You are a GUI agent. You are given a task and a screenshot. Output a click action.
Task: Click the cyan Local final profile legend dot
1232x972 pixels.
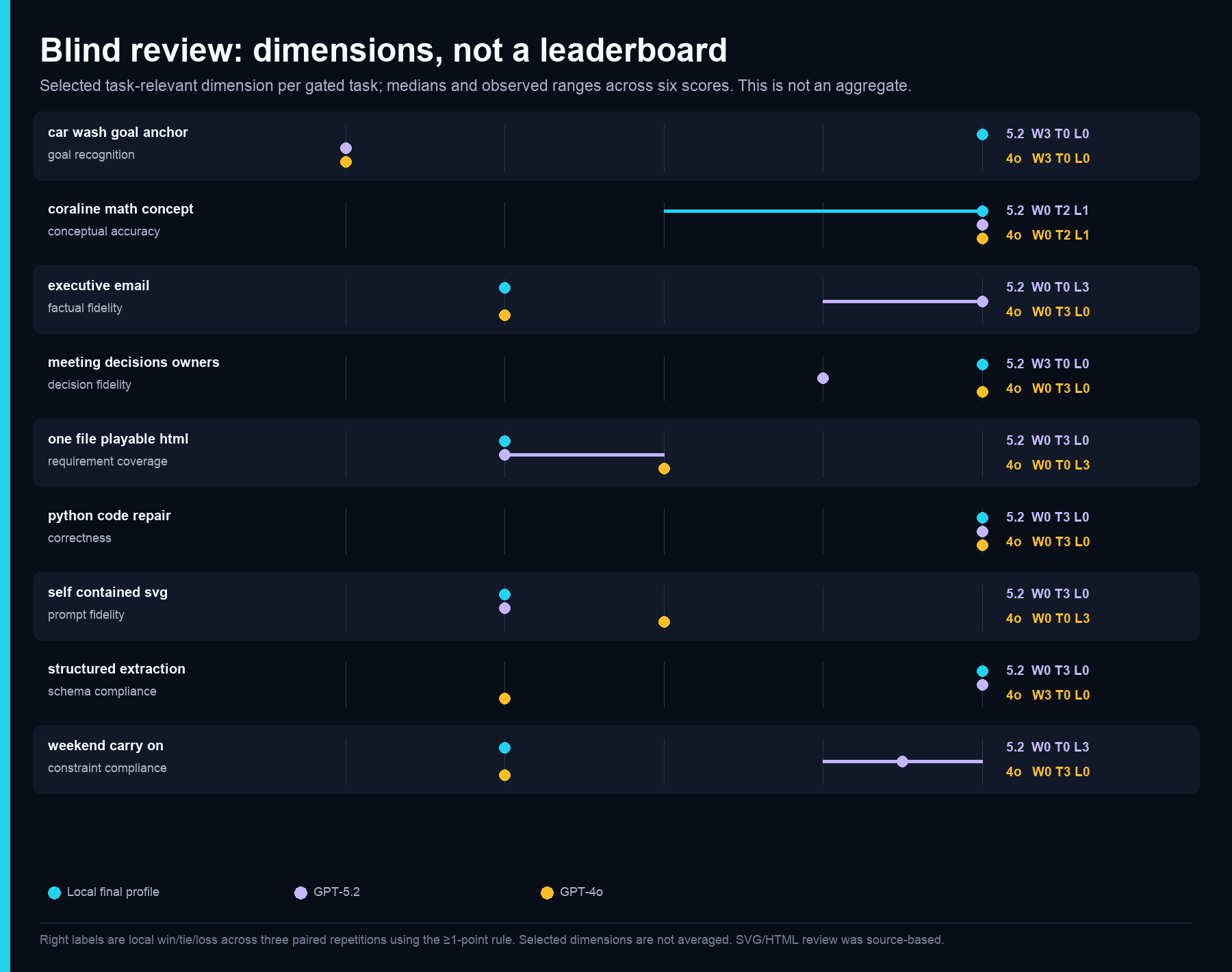(x=54, y=893)
